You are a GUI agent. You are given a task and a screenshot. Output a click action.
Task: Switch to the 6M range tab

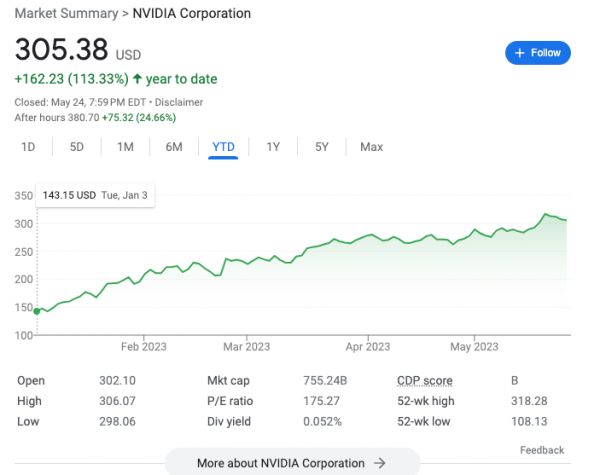pyautogui.click(x=174, y=147)
